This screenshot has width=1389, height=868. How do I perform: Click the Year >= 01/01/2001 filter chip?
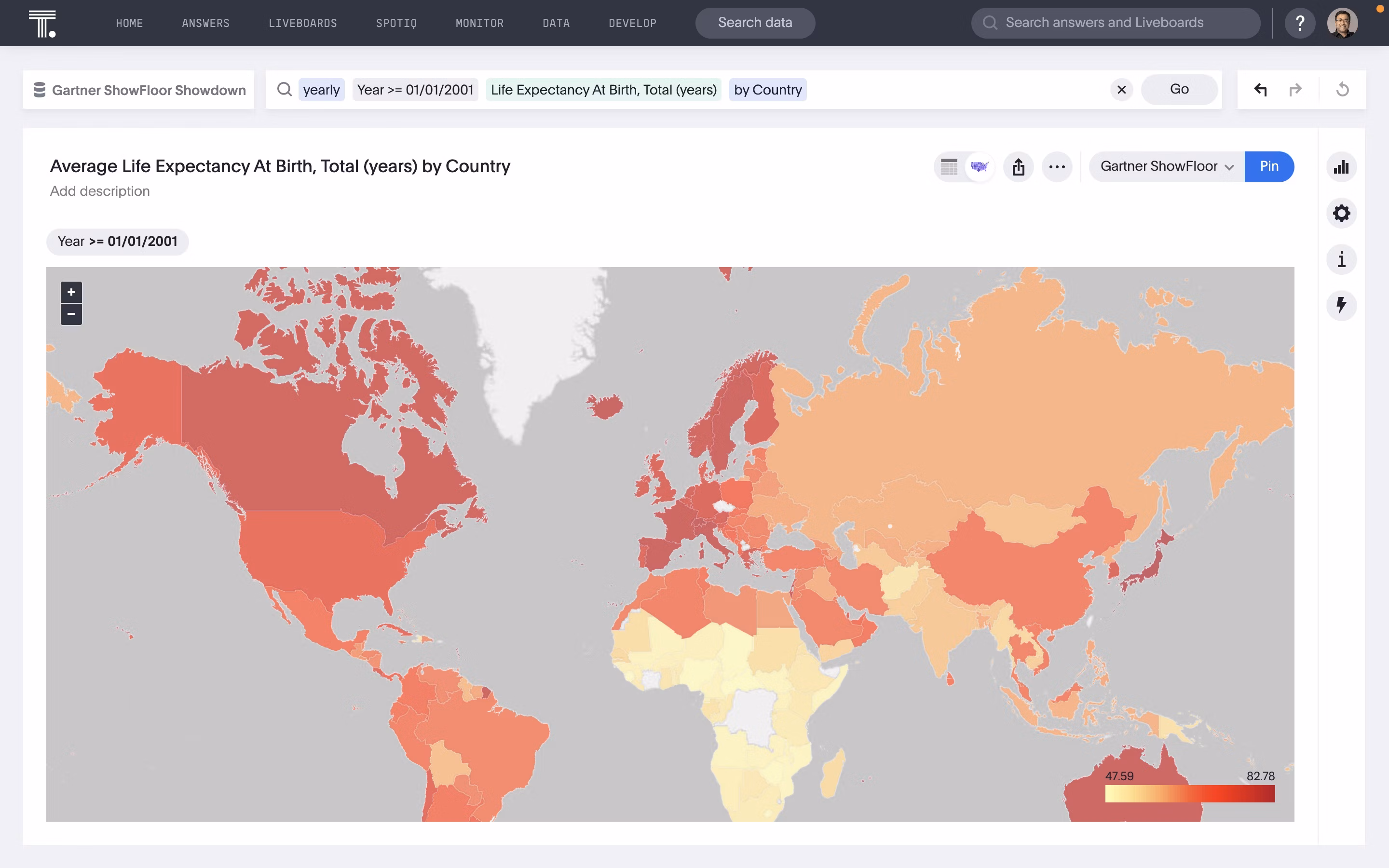pyautogui.click(x=118, y=242)
